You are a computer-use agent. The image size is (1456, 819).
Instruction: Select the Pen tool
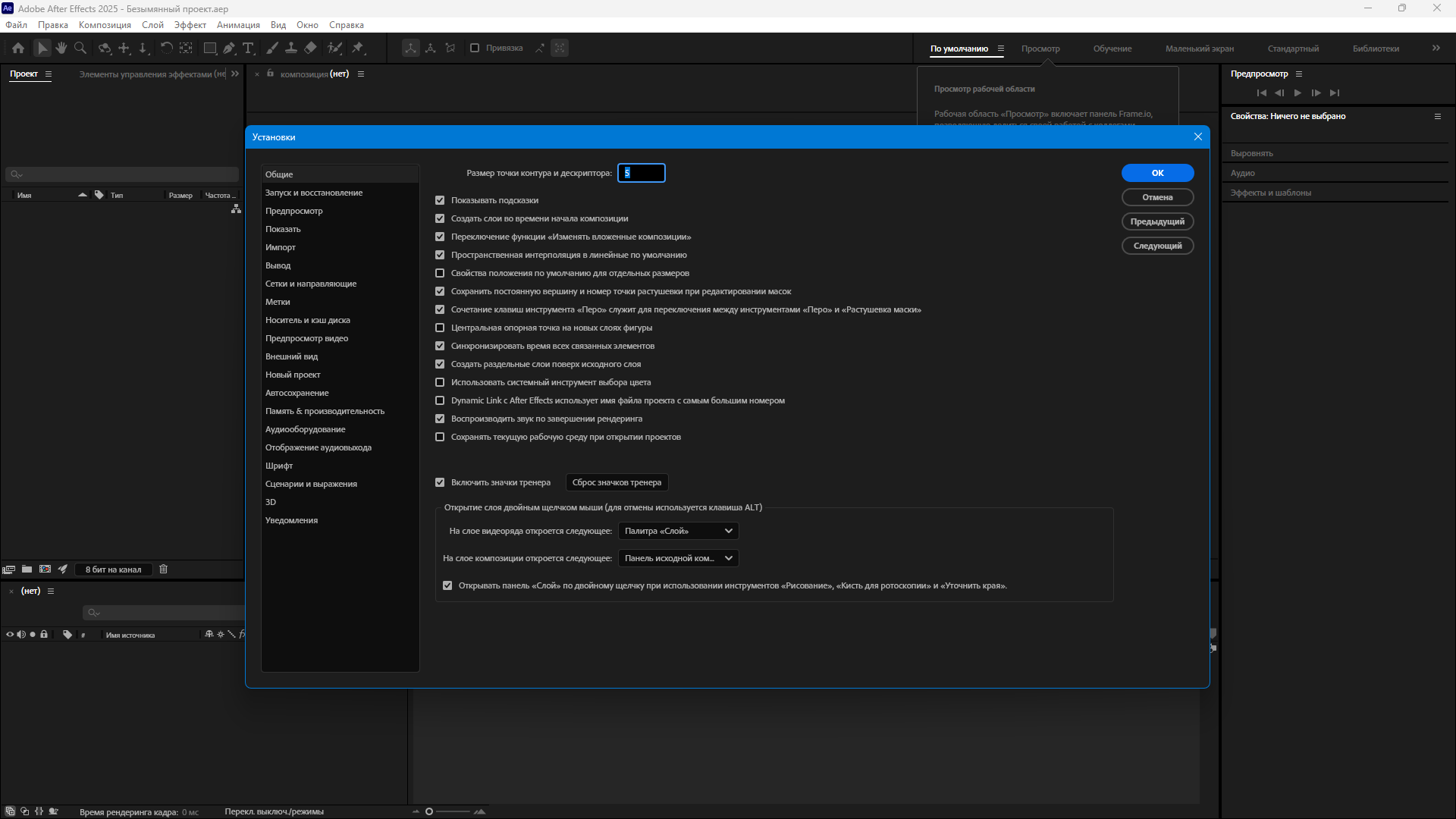(229, 48)
